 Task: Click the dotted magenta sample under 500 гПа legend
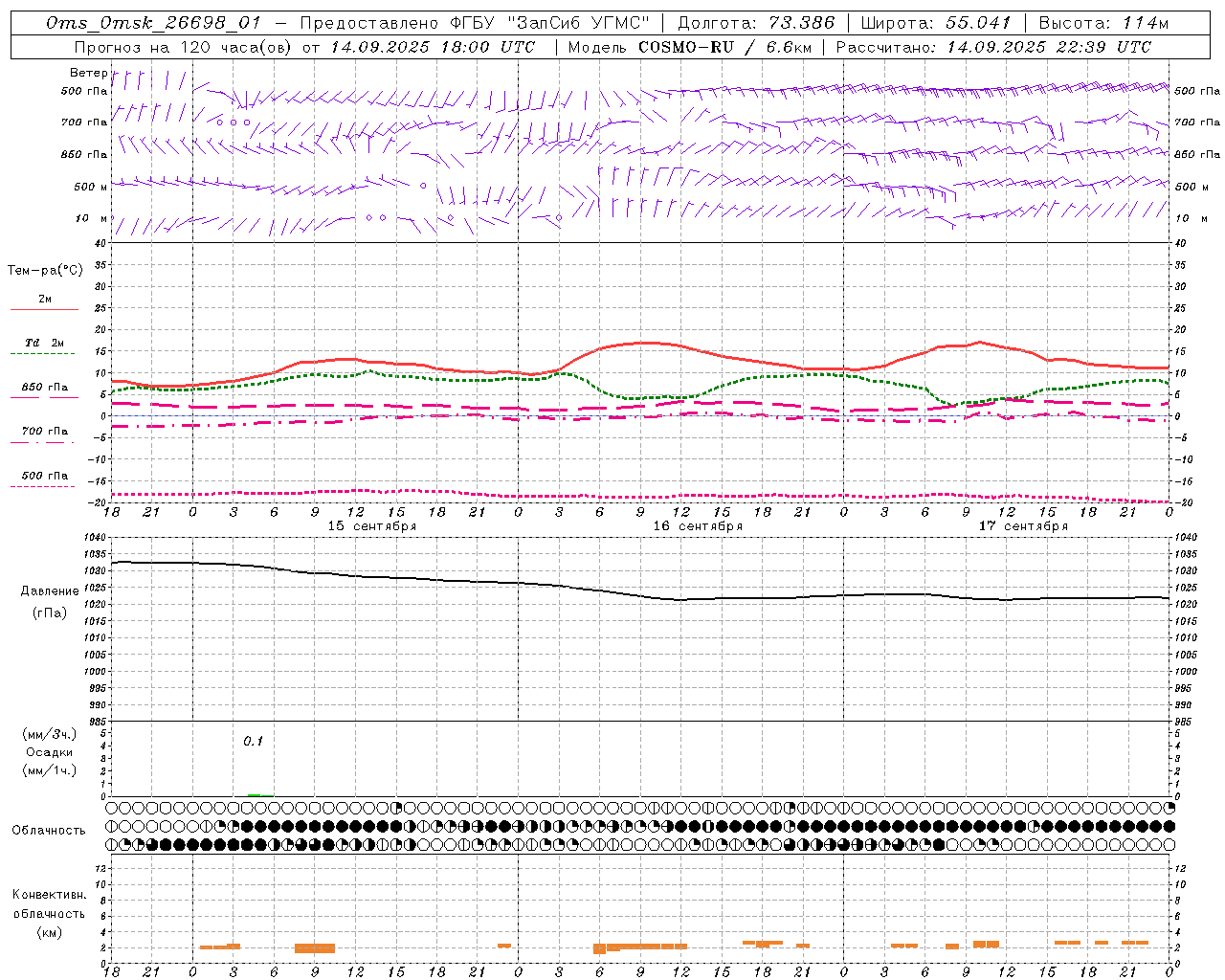point(44,486)
